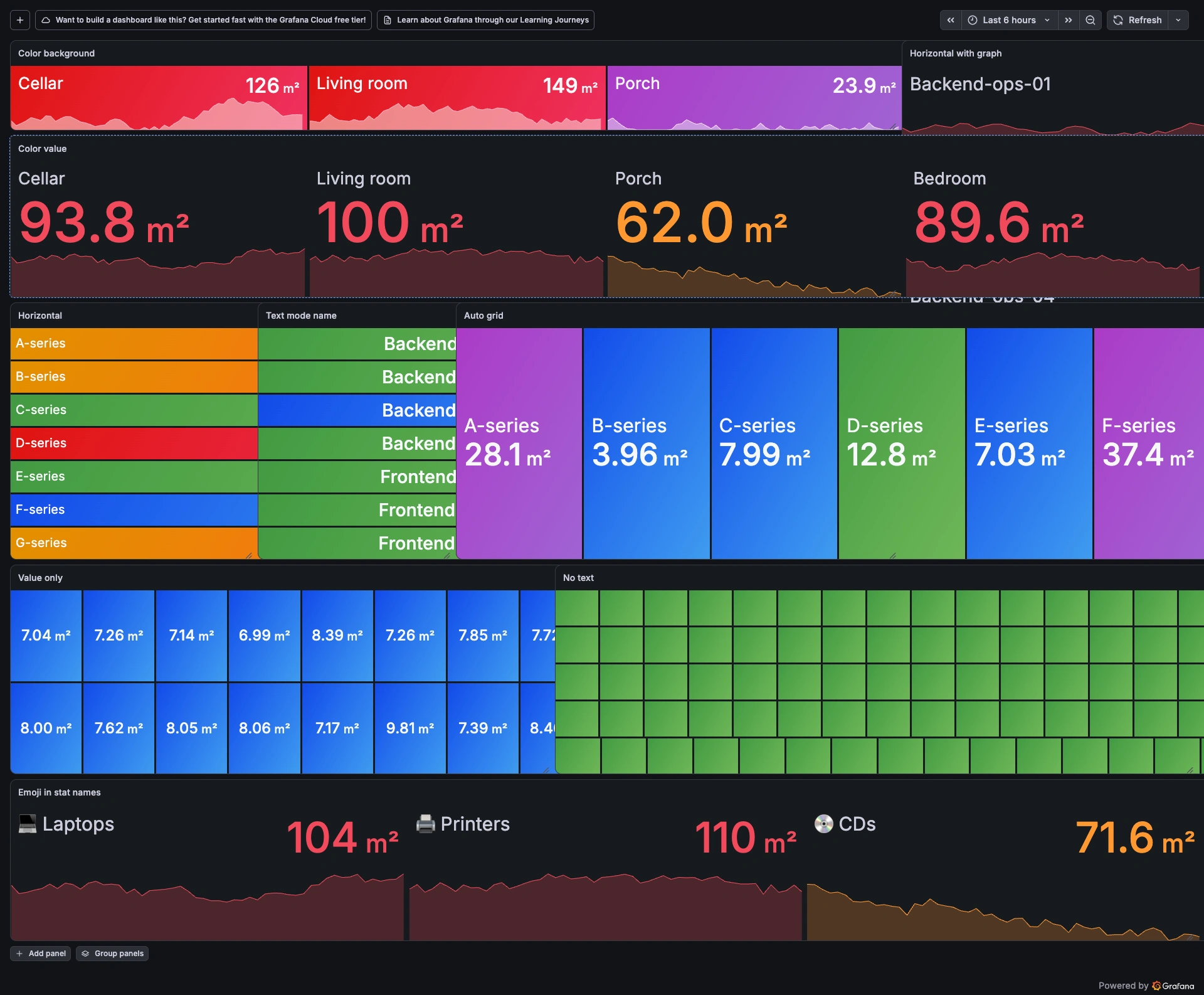Screen dimensions: 1204x995
Task: Open the Value only panel title
Action: point(40,578)
